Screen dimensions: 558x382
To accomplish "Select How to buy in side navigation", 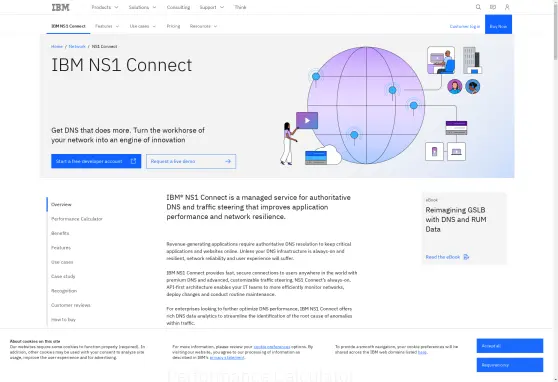I will point(63,319).
